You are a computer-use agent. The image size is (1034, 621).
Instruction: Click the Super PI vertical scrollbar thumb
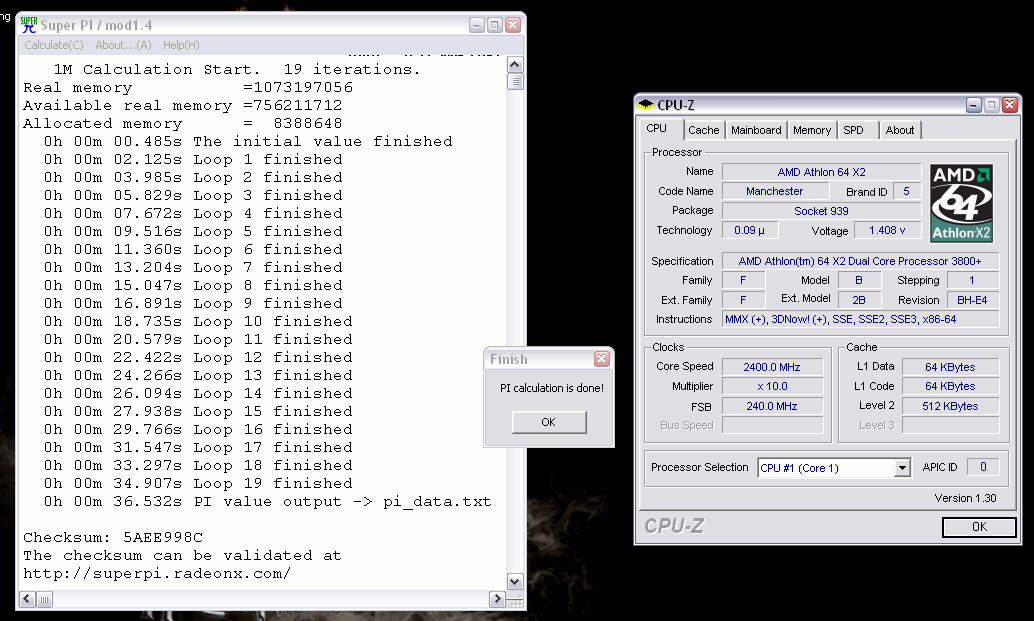pyautogui.click(x=515, y=81)
